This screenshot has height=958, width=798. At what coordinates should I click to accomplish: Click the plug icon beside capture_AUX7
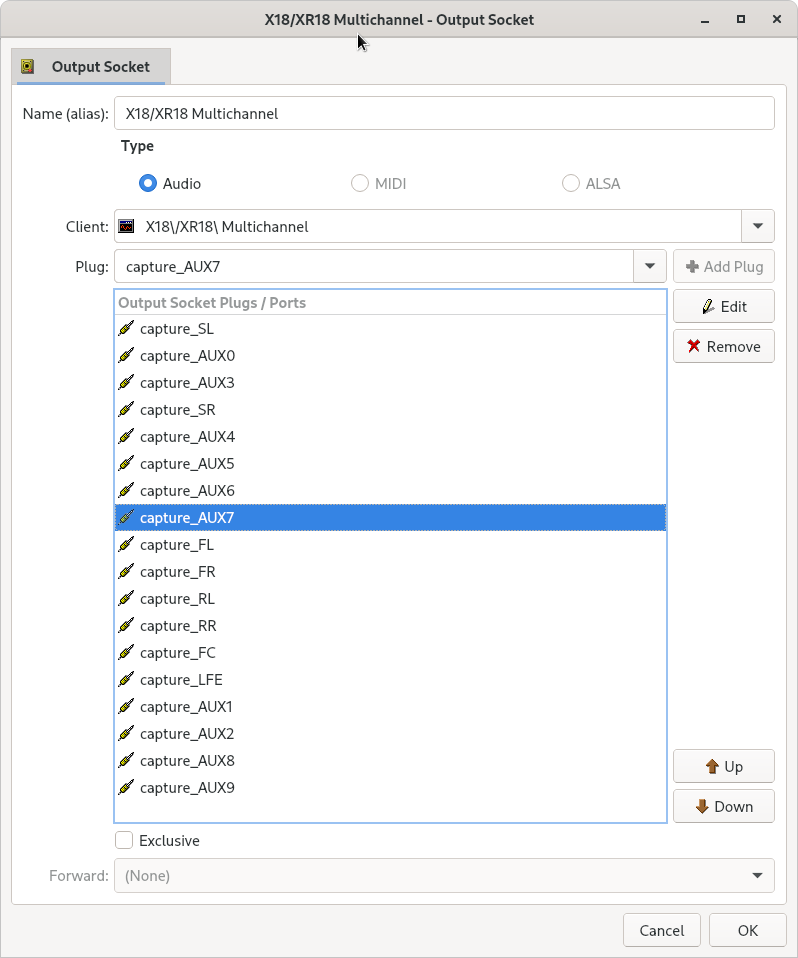[126, 517]
